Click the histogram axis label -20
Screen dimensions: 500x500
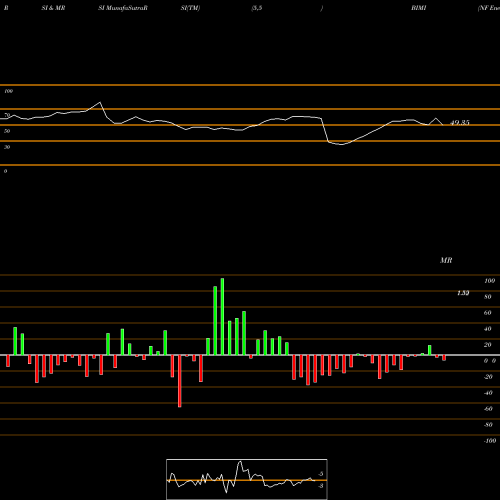click(x=488, y=377)
